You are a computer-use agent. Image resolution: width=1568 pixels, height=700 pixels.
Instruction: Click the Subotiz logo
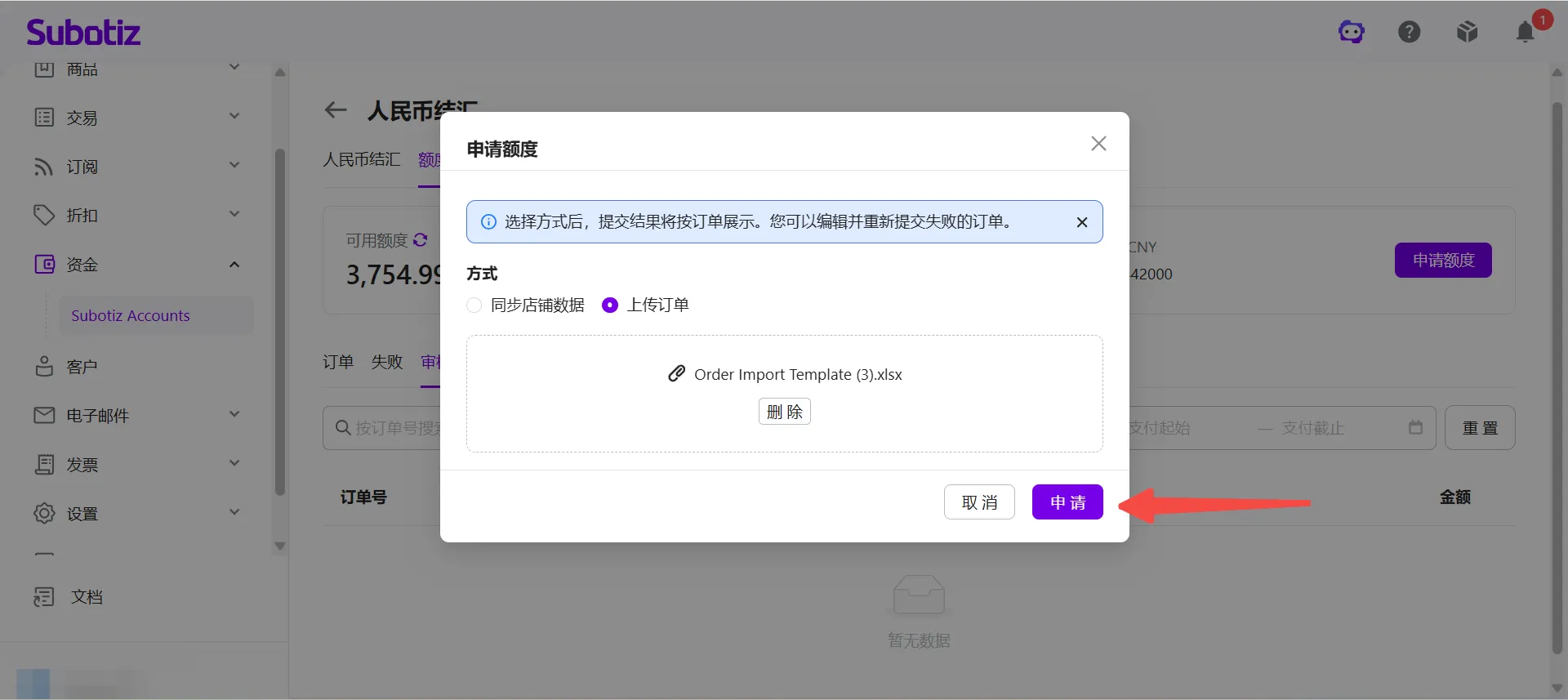[83, 33]
